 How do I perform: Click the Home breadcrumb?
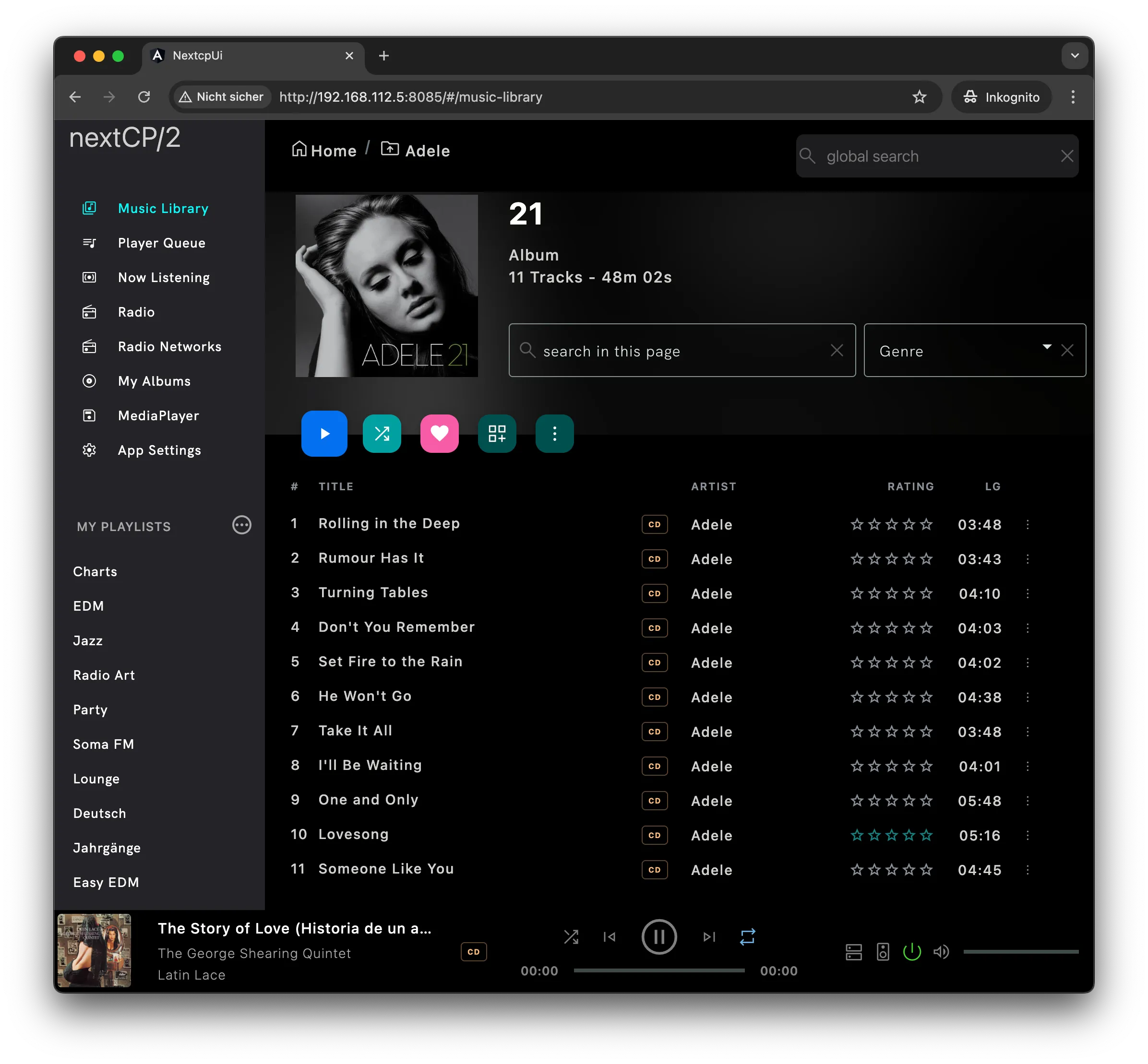324,150
